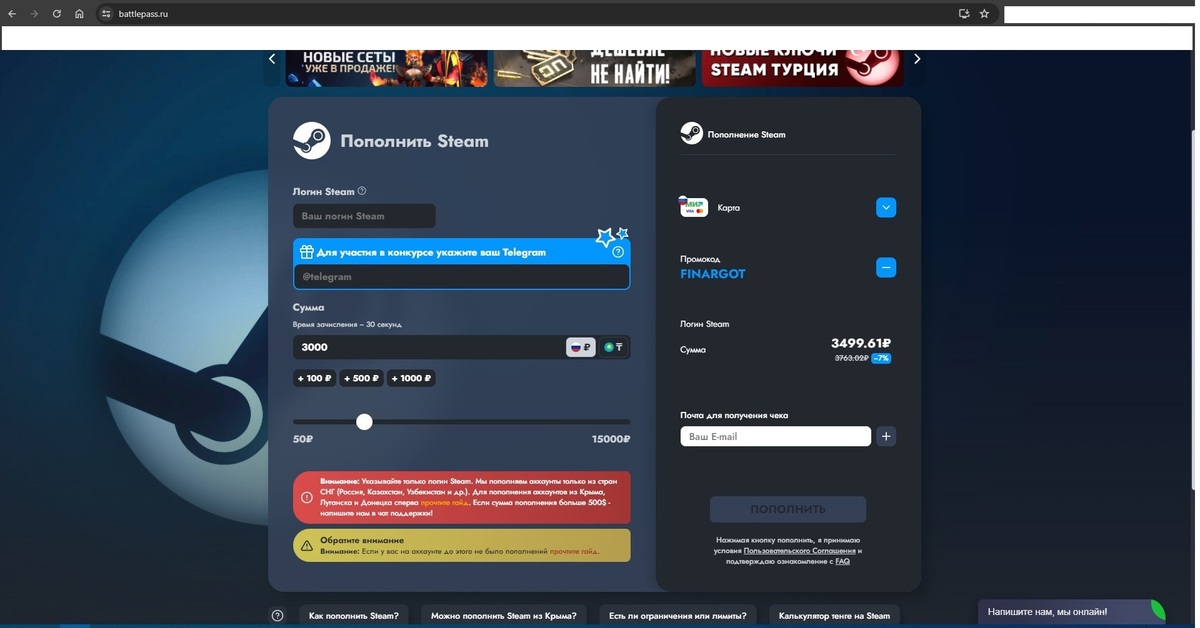Viewport: 1200px width, 628px height.
Task: Bookmark this page with the star icon
Action: pos(984,14)
